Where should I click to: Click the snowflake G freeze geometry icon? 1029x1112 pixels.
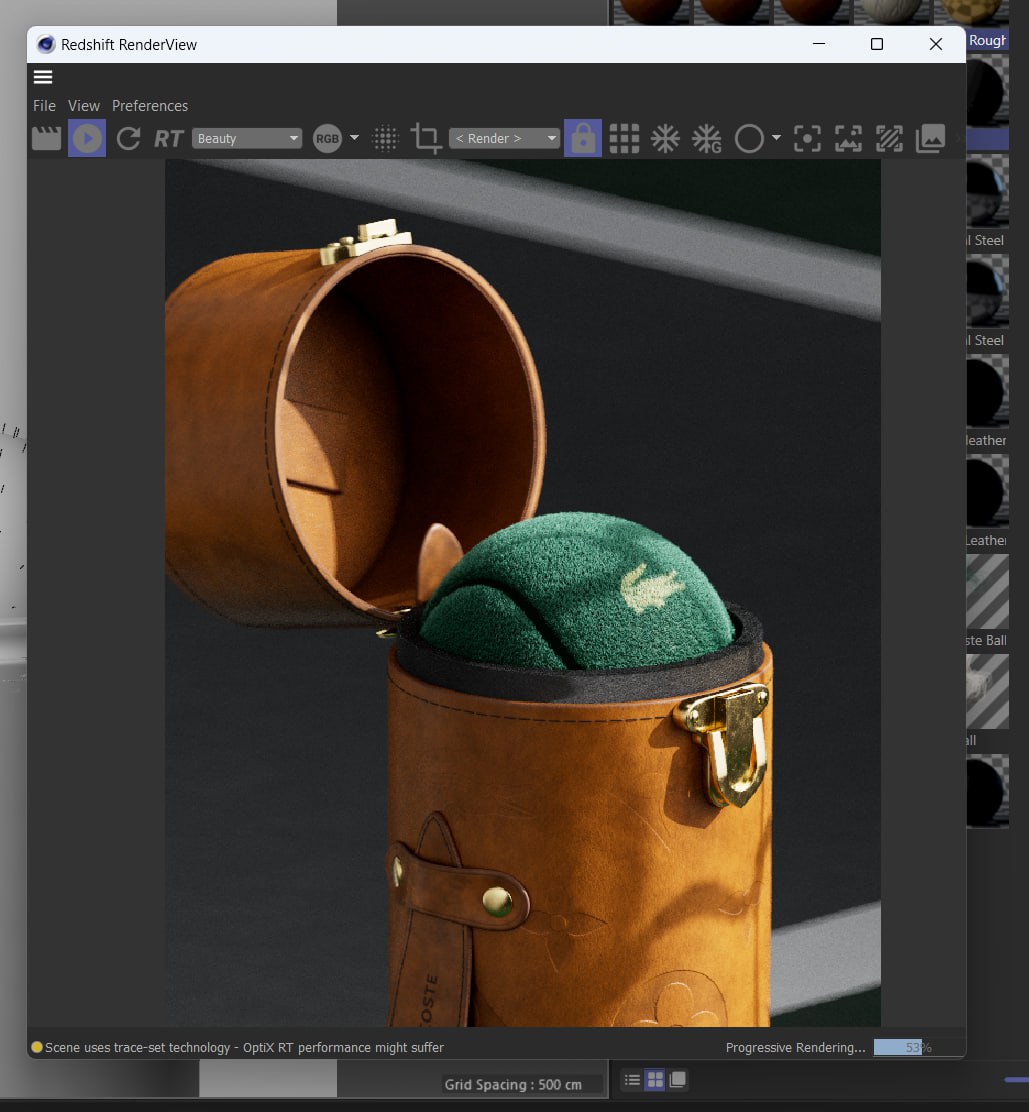click(x=707, y=138)
